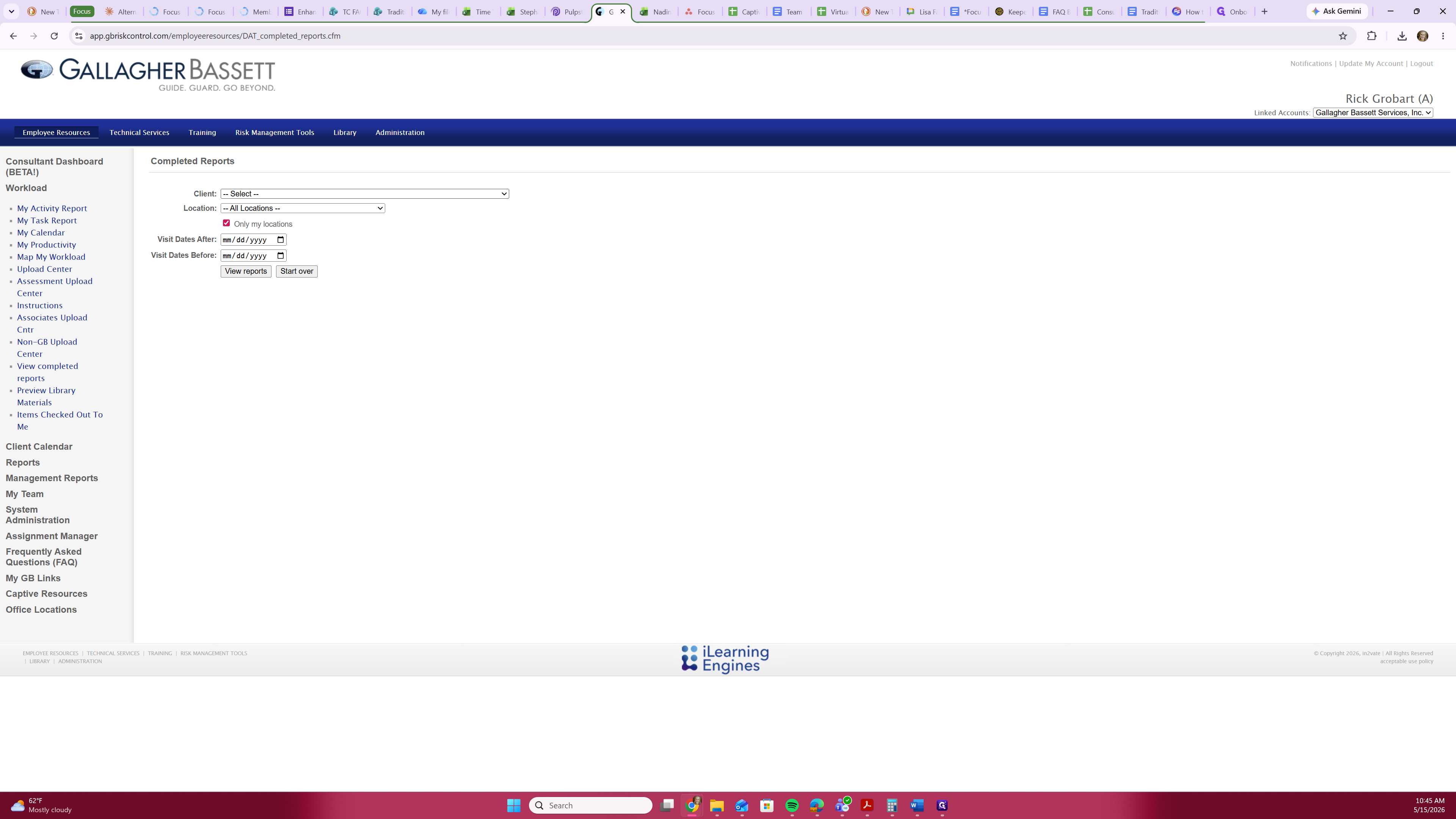Open calendar picker for Visit Dates Before
Image resolution: width=1456 pixels, height=819 pixels.
(280, 256)
